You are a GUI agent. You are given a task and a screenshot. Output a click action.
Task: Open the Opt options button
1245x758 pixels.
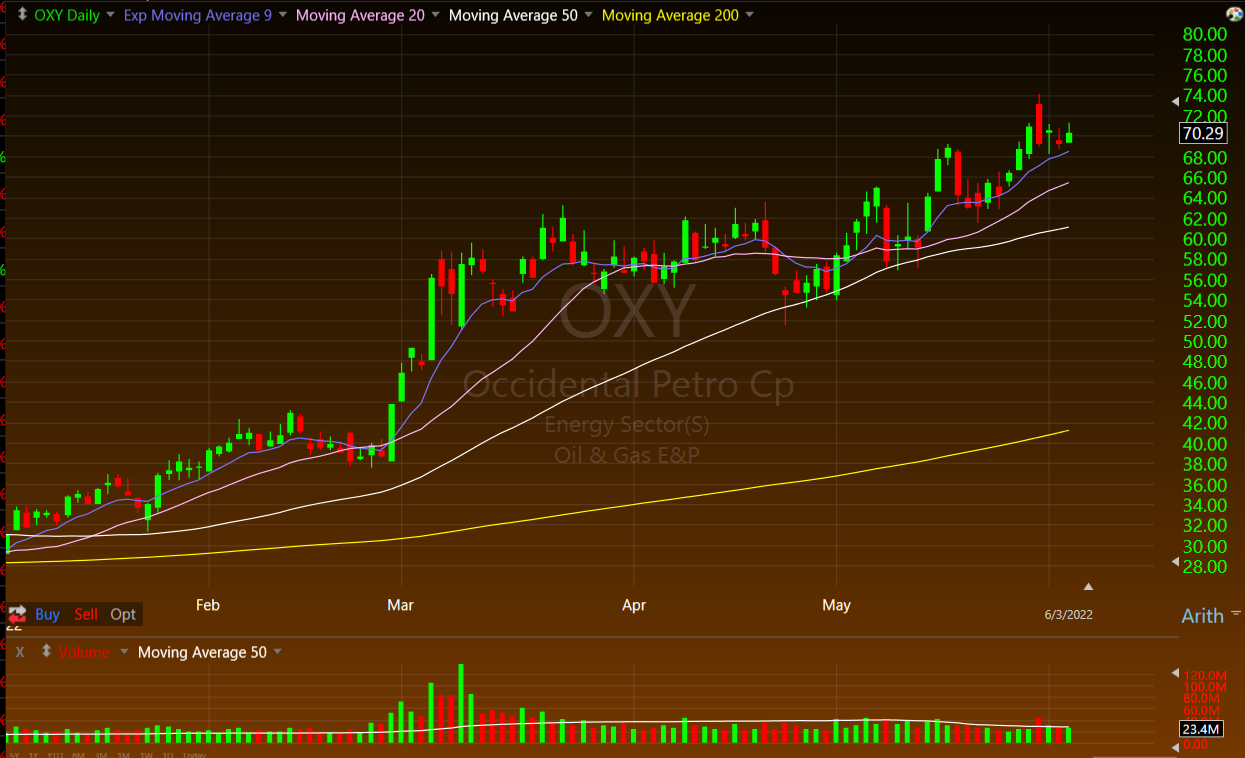(x=123, y=614)
